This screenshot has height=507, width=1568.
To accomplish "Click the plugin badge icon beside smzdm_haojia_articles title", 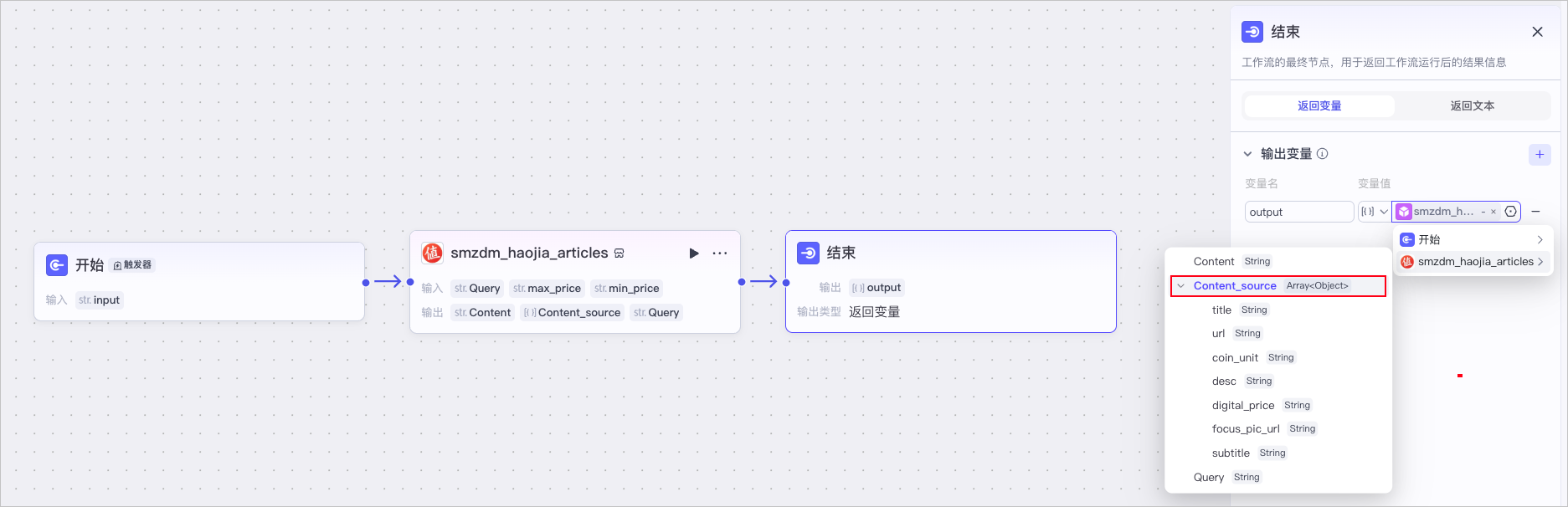I will tap(619, 253).
